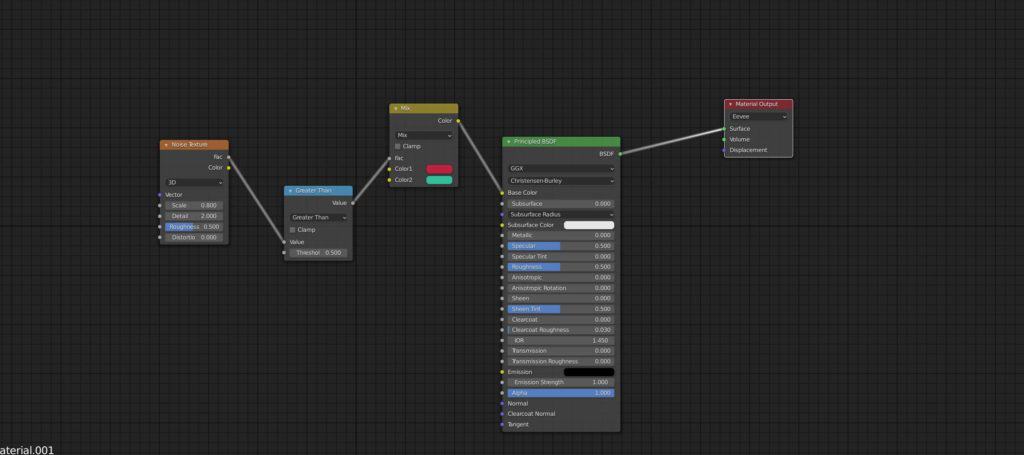The width and height of the screenshot is (1024, 455).
Task: Open the GGX distribution dropdown
Action: pyautogui.click(x=561, y=168)
